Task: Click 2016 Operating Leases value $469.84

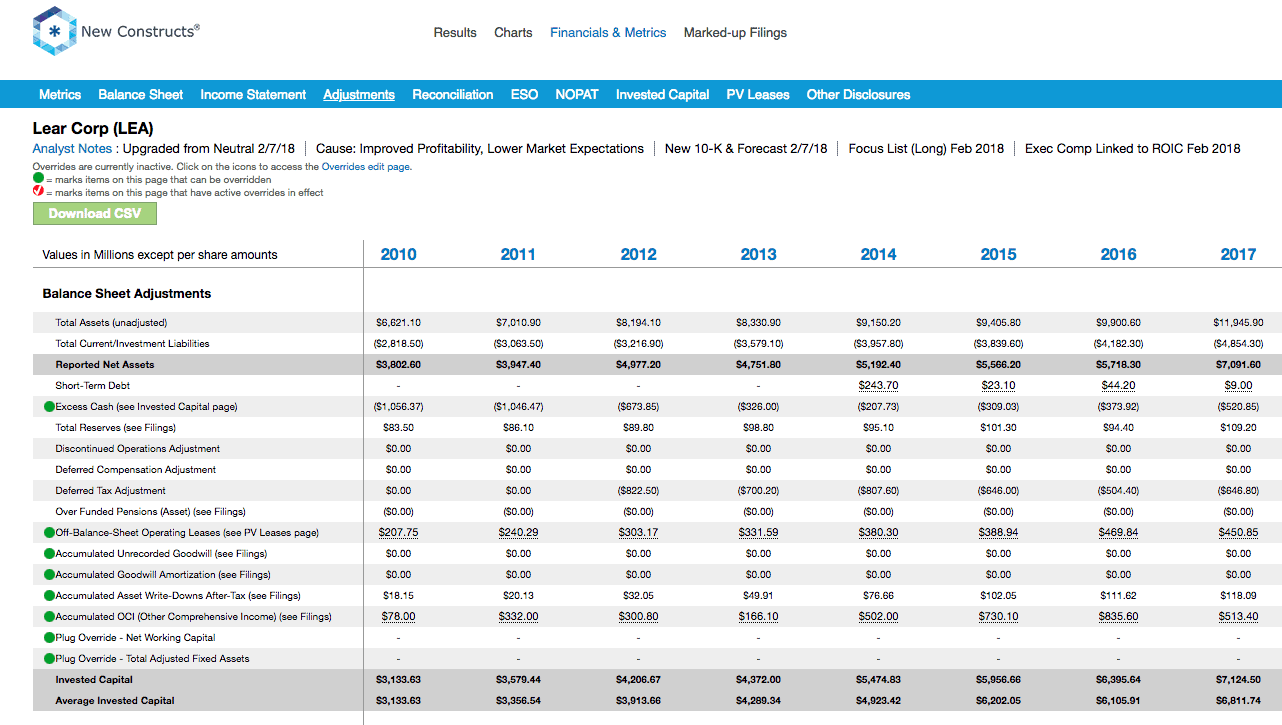Action: coord(1118,533)
